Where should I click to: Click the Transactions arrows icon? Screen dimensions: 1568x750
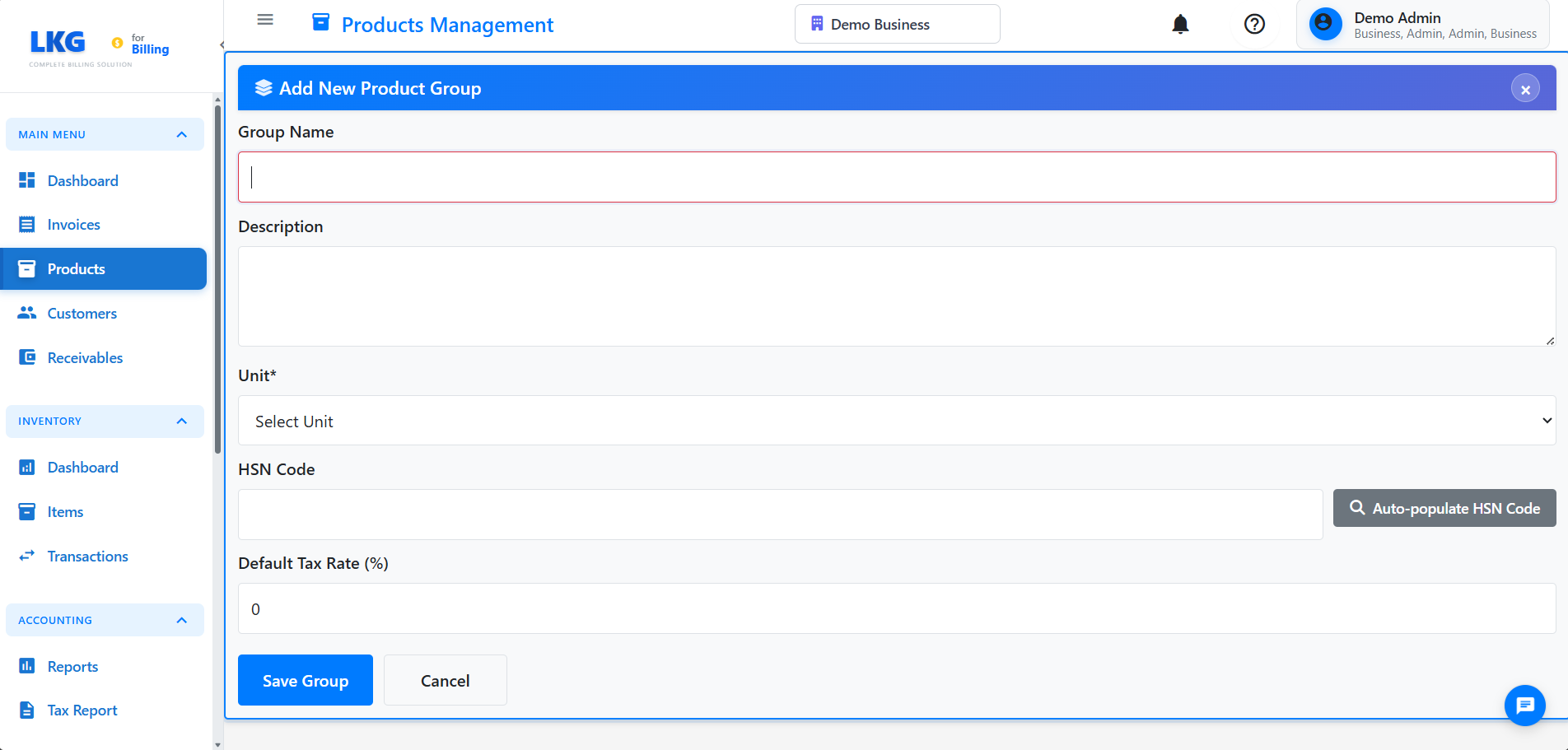[27, 556]
